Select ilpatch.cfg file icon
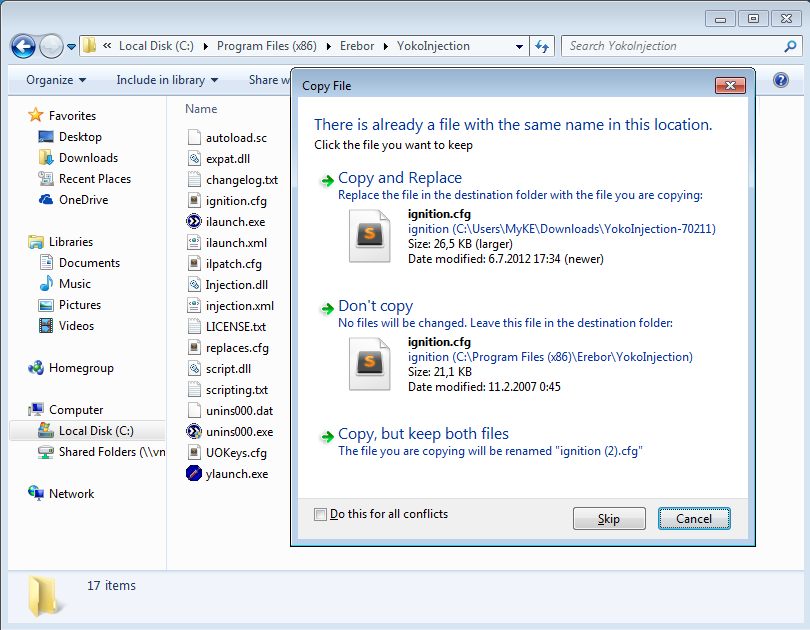Screen dimensions: 810x630 [194, 263]
